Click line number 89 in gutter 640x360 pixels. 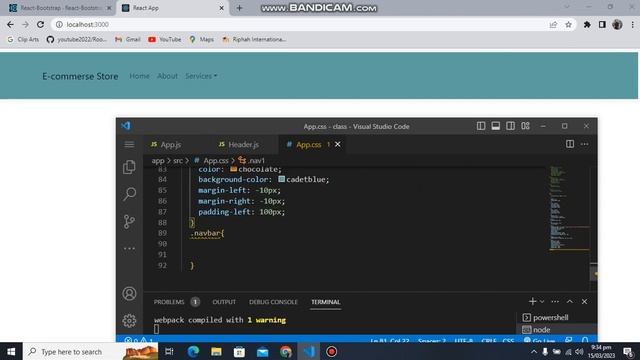[162, 233]
